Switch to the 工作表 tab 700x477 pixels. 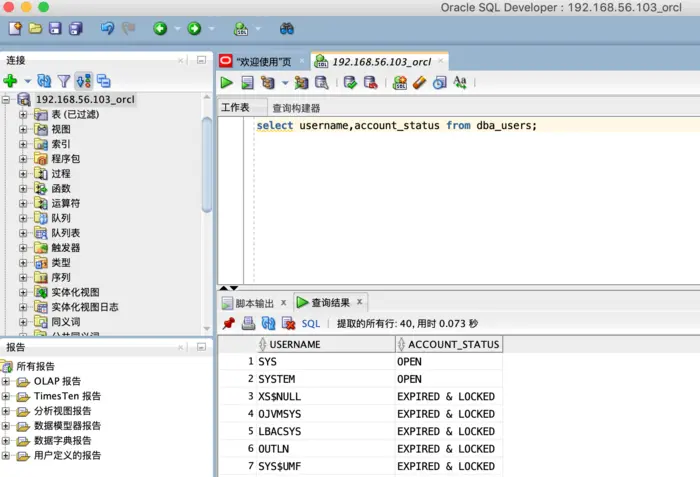235,108
